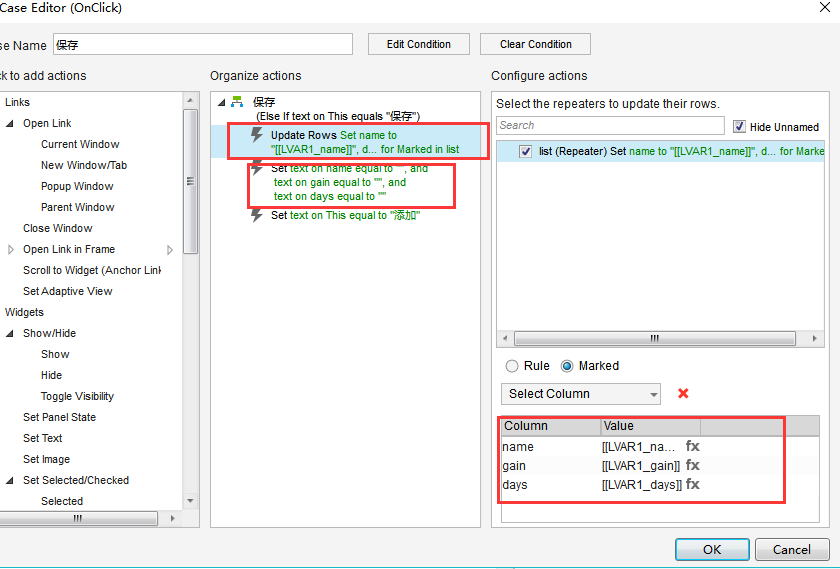The image size is (840, 569).
Task: Uncheck the list (Repeater) checkbox
Action: 526,152
